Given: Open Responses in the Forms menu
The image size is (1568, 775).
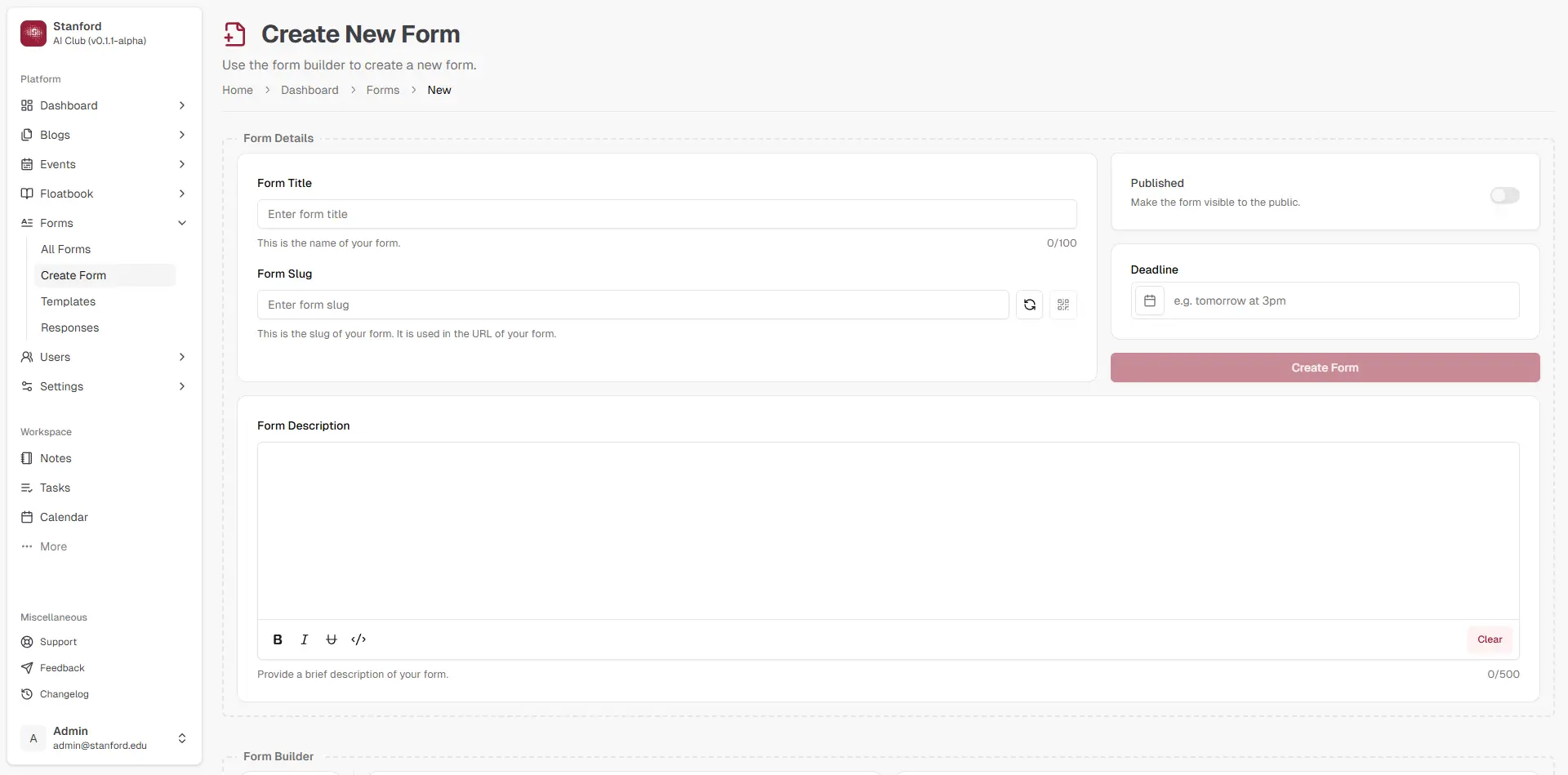Looking at the screenshot, I should (x=69, y=327).
